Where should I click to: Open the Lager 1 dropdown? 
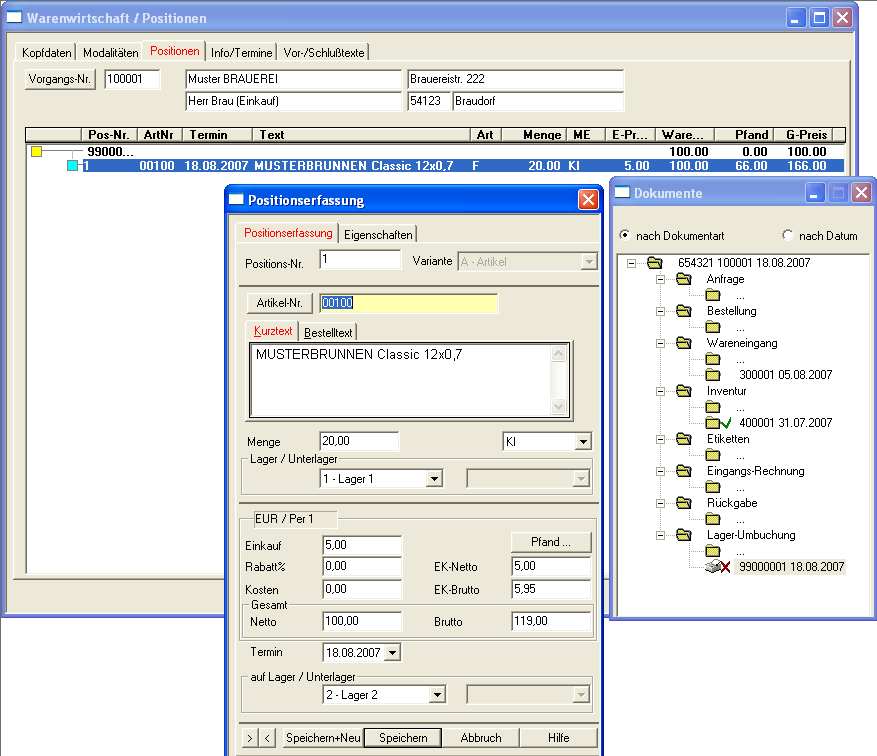(x=434, y=479)
